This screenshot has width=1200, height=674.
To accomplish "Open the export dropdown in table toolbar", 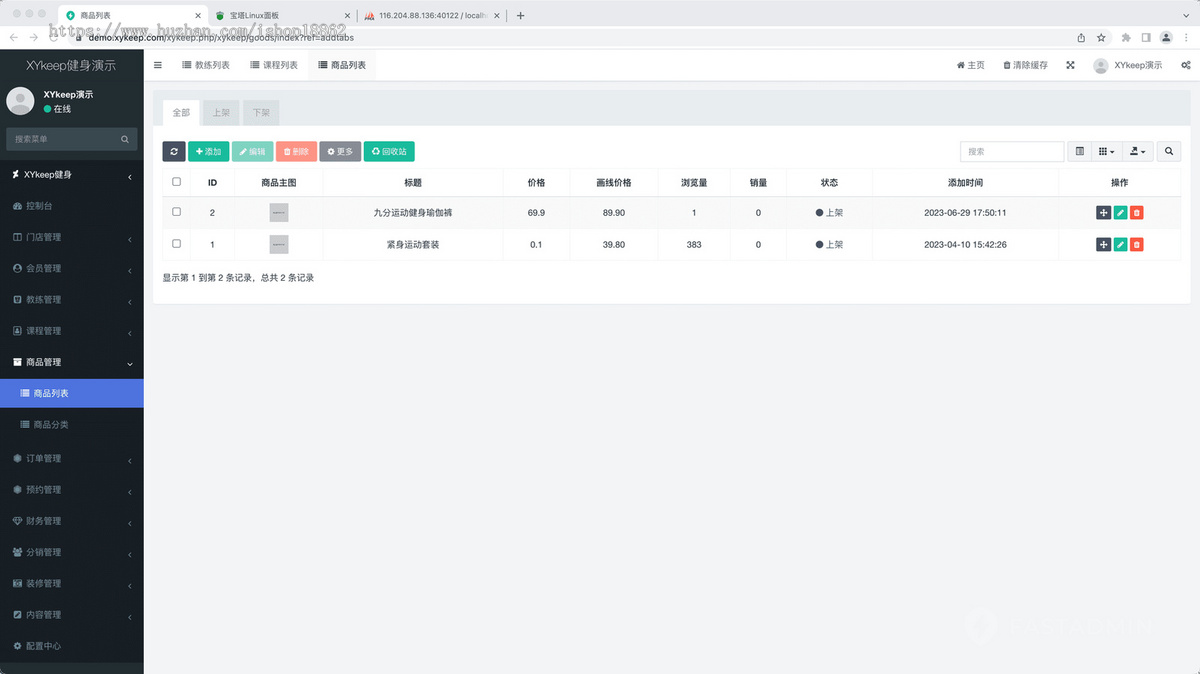I will pyautogui.click(x=1137, y=152).
